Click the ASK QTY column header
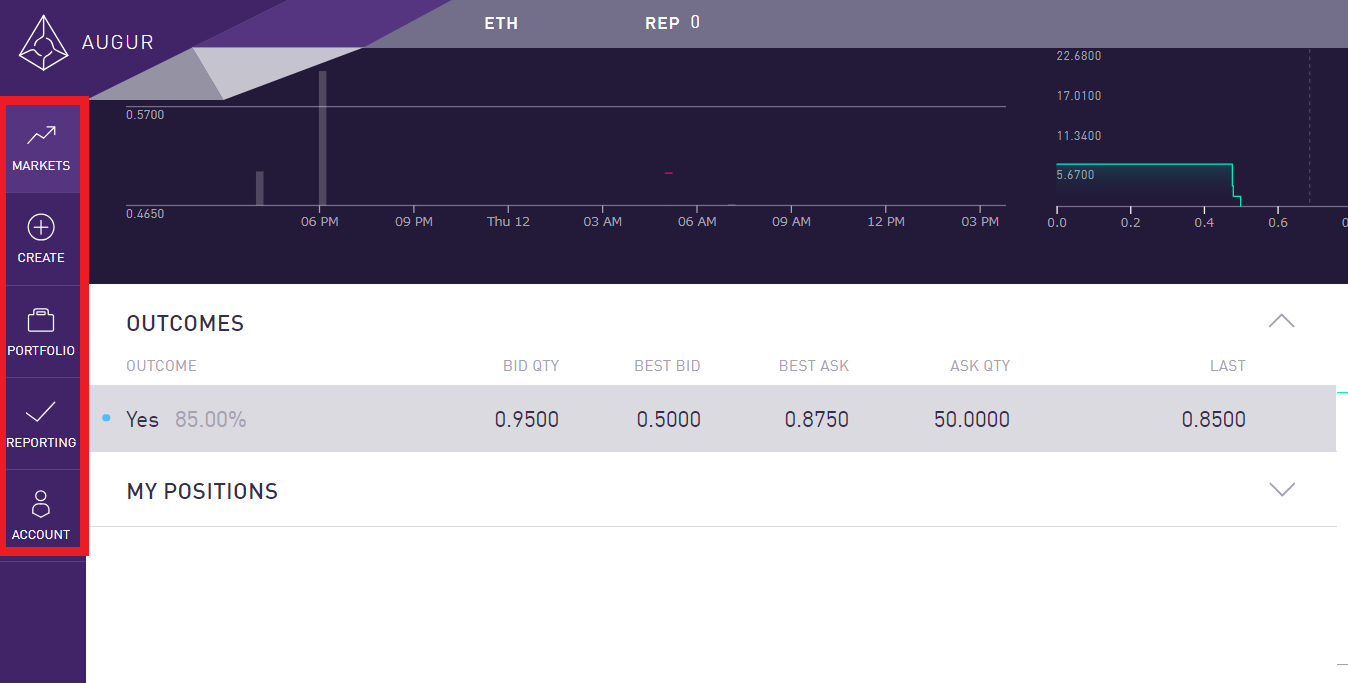The height and width of the screenshot is (683, 1348). 980,366
